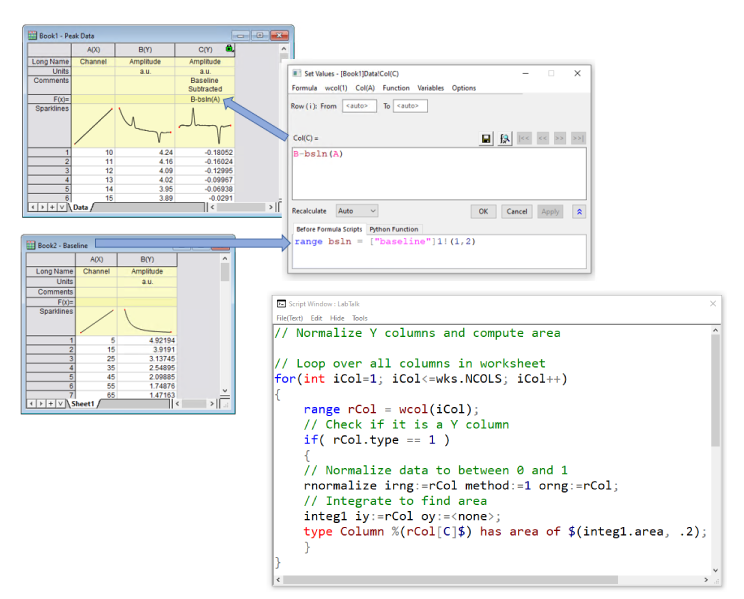Click in the Col(C) formula text box
Screen dimensions: 744x599
[x=439, y=173]
